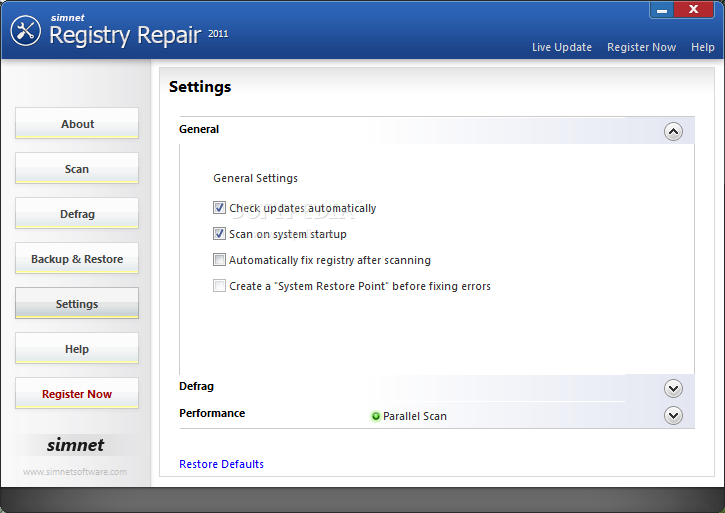Click the simnet sidebar logo
The height and width of the screenshot is (513, 725).
click(75, 445)
